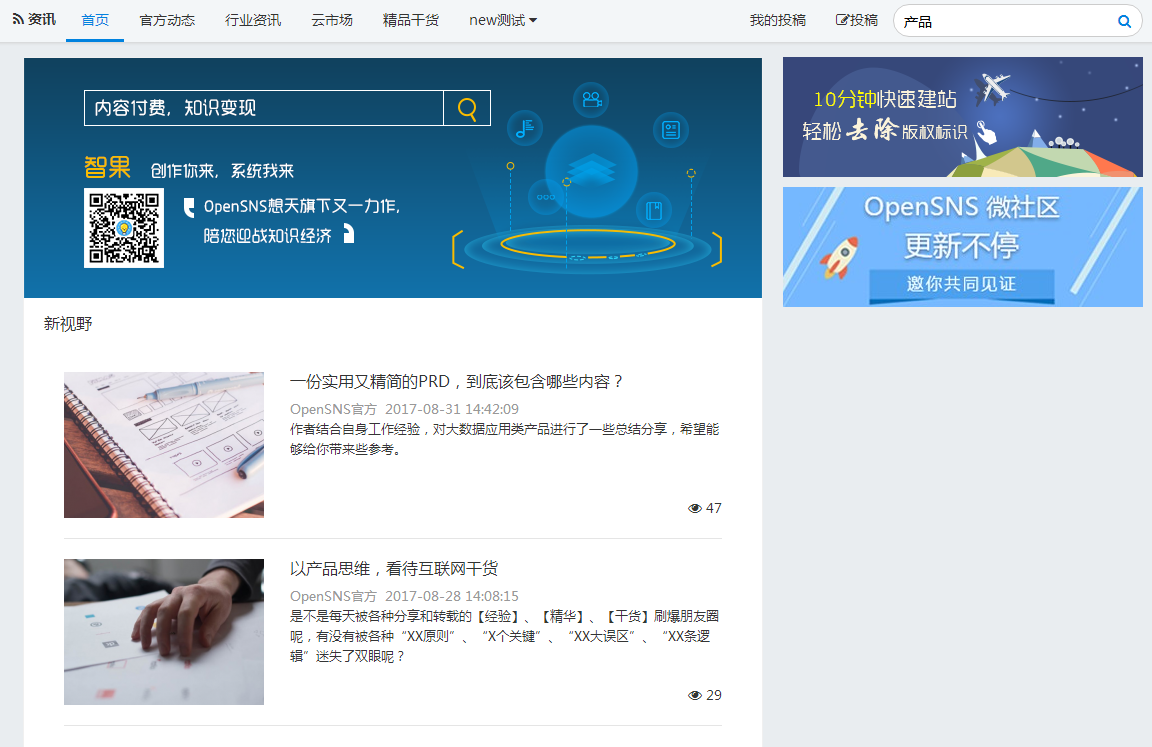Open the notebook wireframe article thumbnail
Viewport: 1152px width, 747px height.
click(x=164, y=445)
